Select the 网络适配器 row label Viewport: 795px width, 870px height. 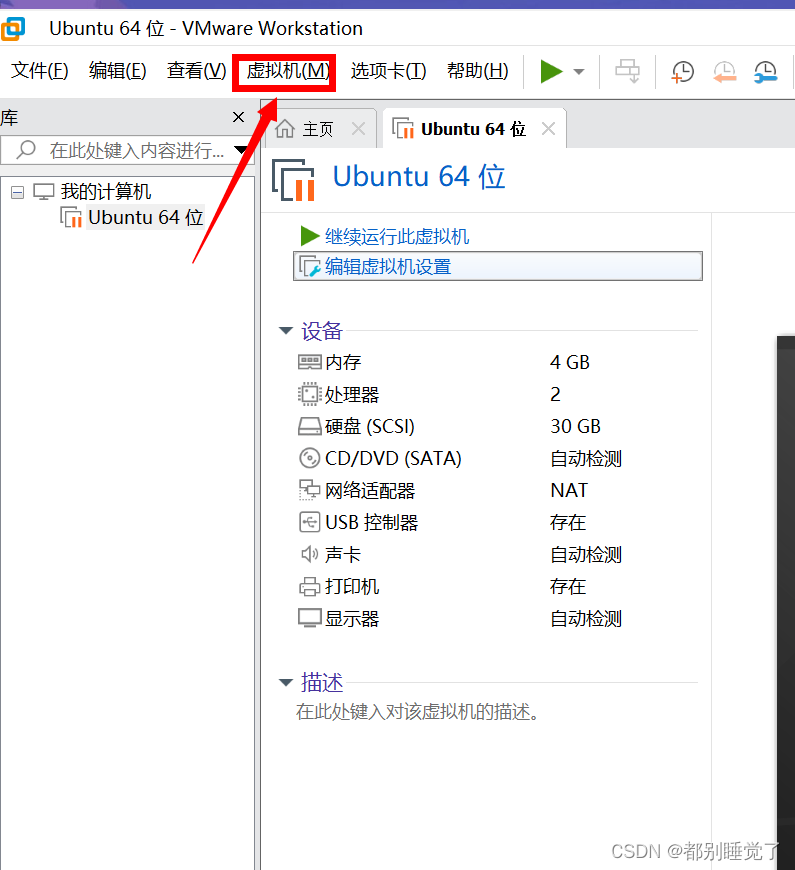(369, 490)
